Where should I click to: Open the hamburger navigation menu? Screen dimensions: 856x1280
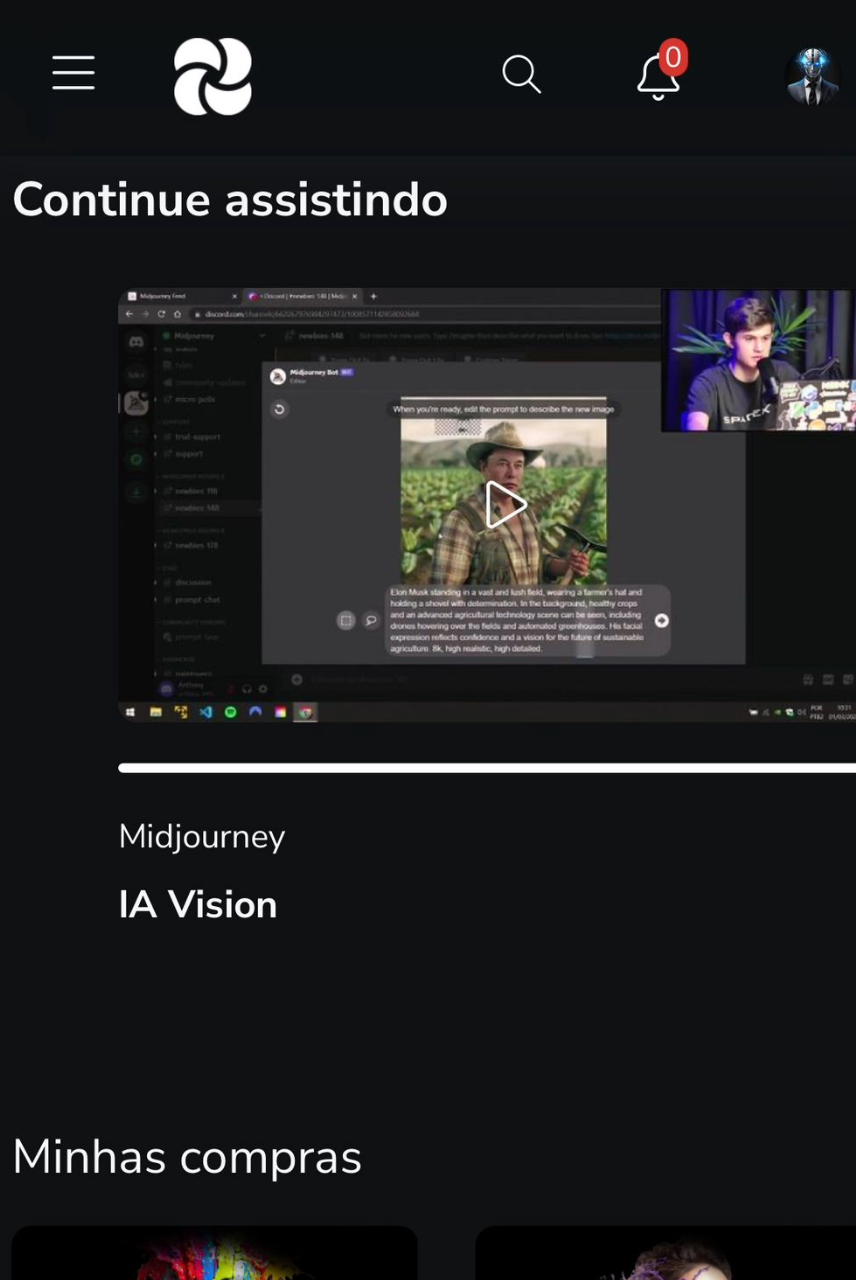(x=73, y=73)
